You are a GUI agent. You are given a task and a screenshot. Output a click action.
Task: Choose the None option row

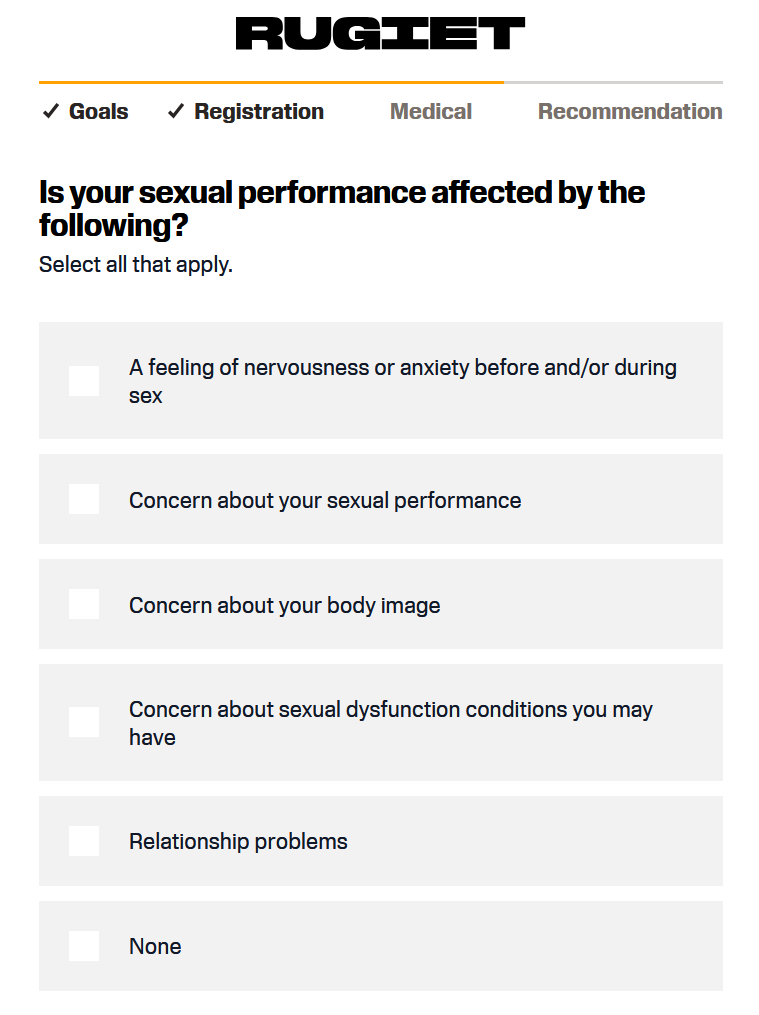click(x=380, y=946)
